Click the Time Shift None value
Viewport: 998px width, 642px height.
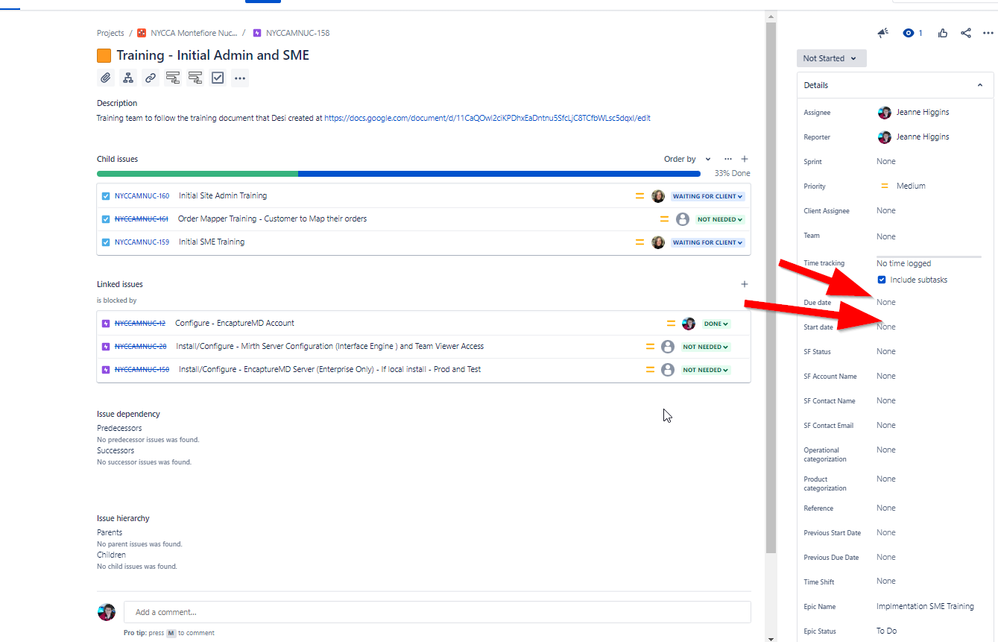point(886,581)
